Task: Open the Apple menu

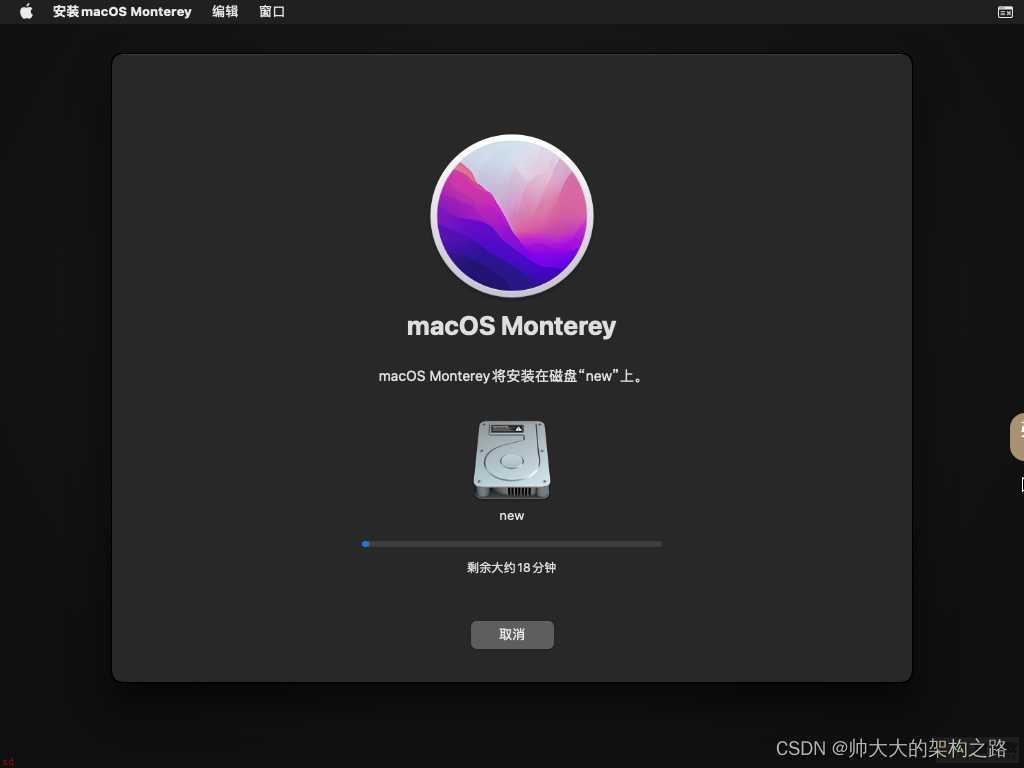Action: 26,11
